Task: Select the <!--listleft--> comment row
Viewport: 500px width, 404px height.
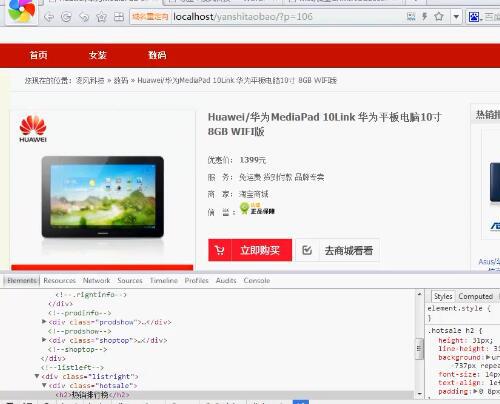Action: point(72,367)
